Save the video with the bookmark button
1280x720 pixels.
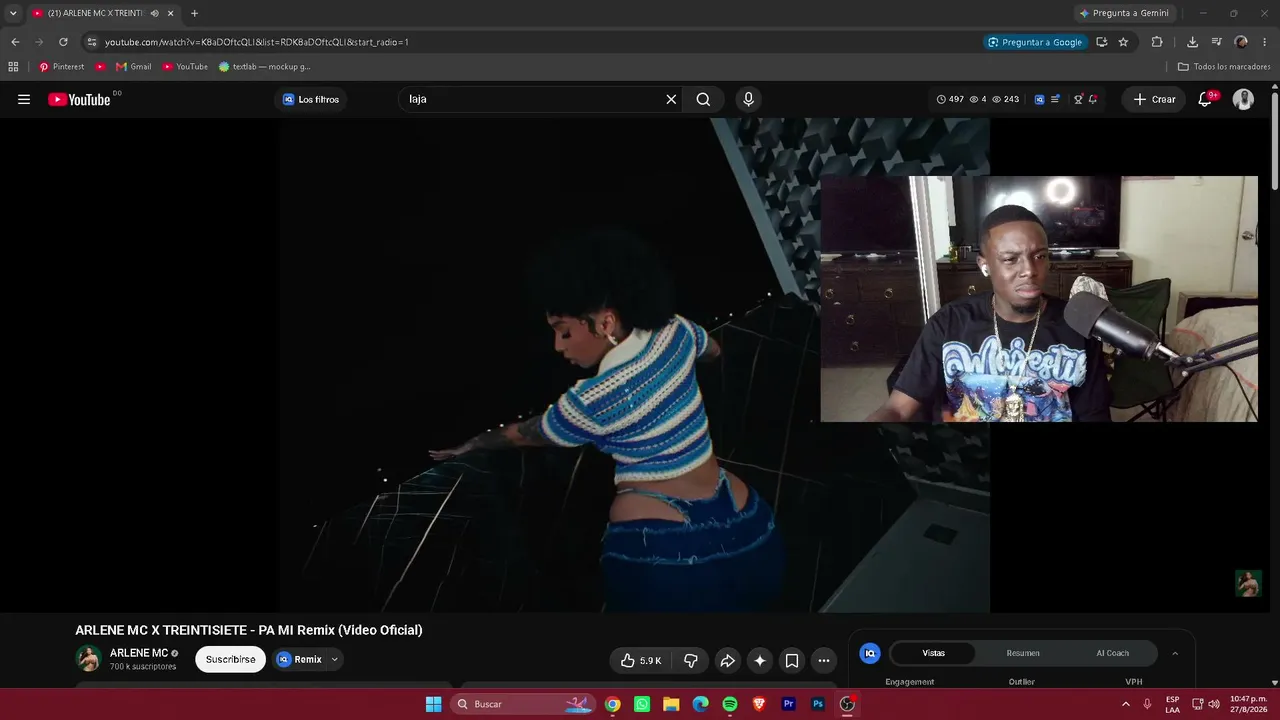792,660
